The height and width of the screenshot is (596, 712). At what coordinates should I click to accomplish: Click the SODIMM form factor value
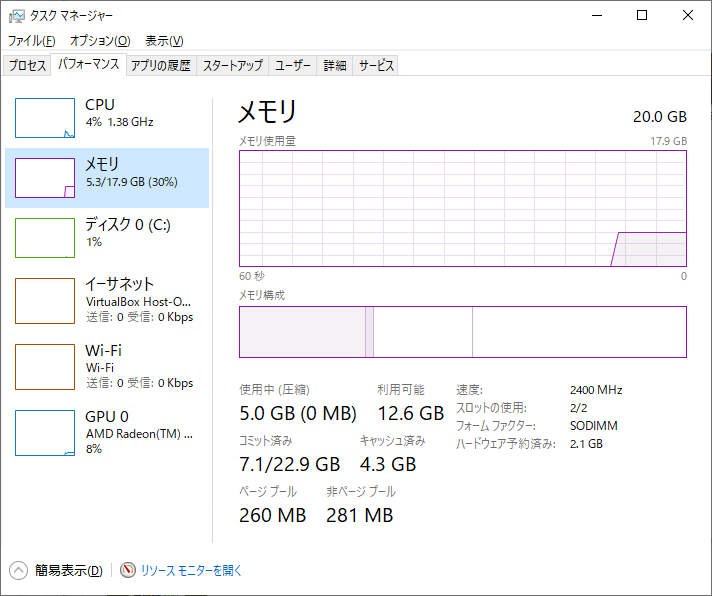coord(594,426)
